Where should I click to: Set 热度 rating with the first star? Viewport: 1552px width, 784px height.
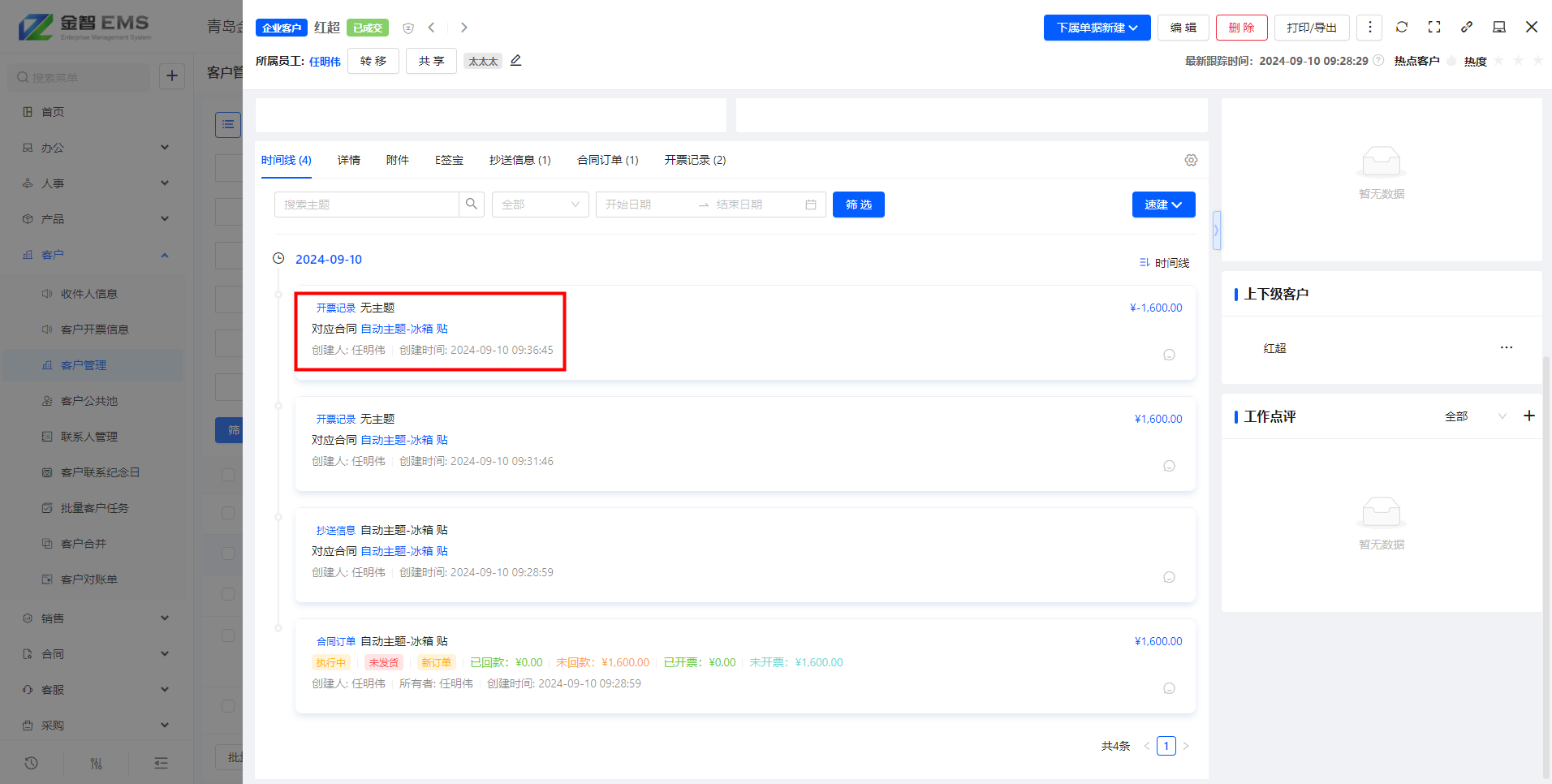pyautogui.click(x=1499, y=62)
